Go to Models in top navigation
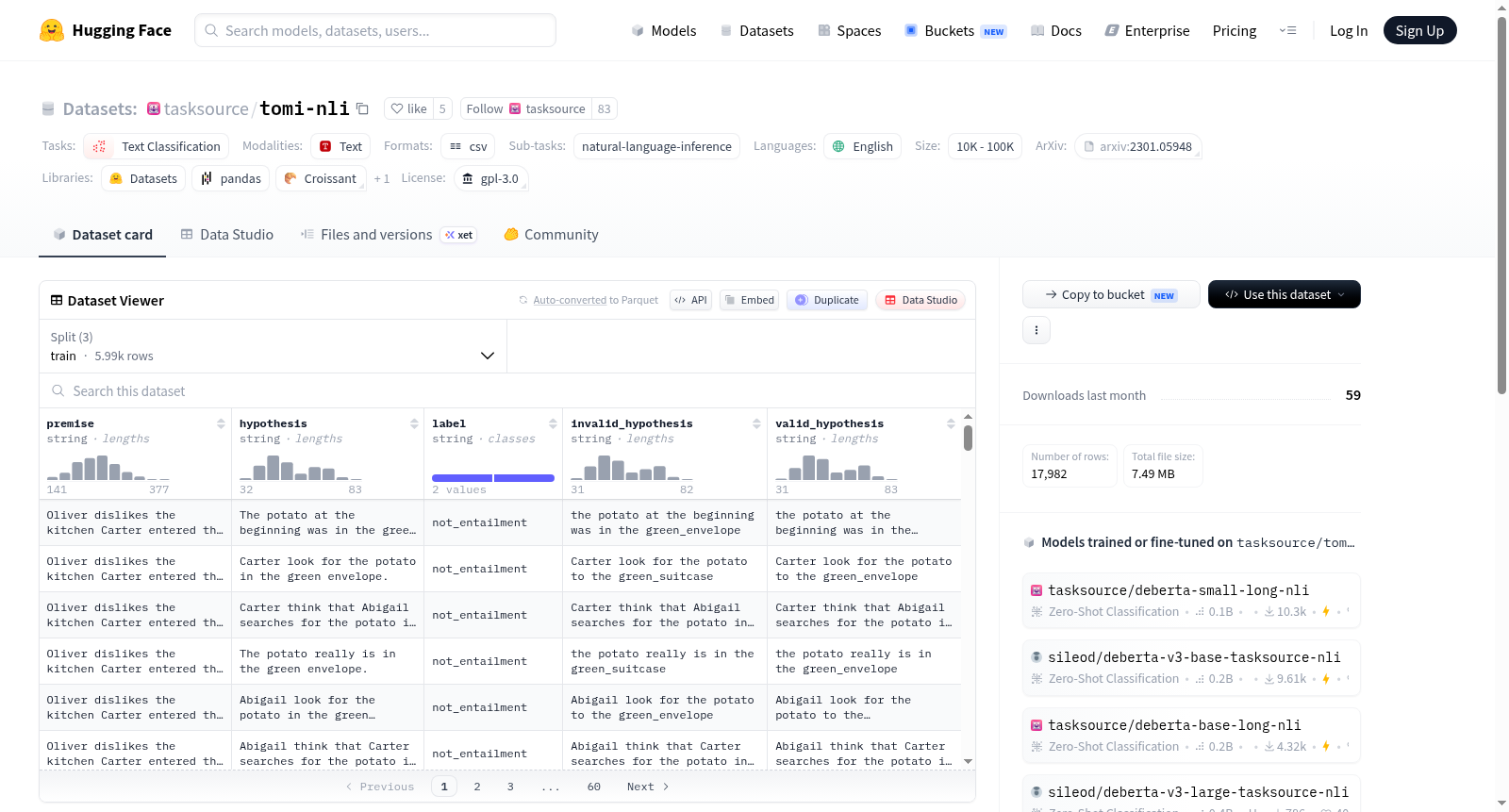The image size is (1509, 812). [x=664, y=30]
